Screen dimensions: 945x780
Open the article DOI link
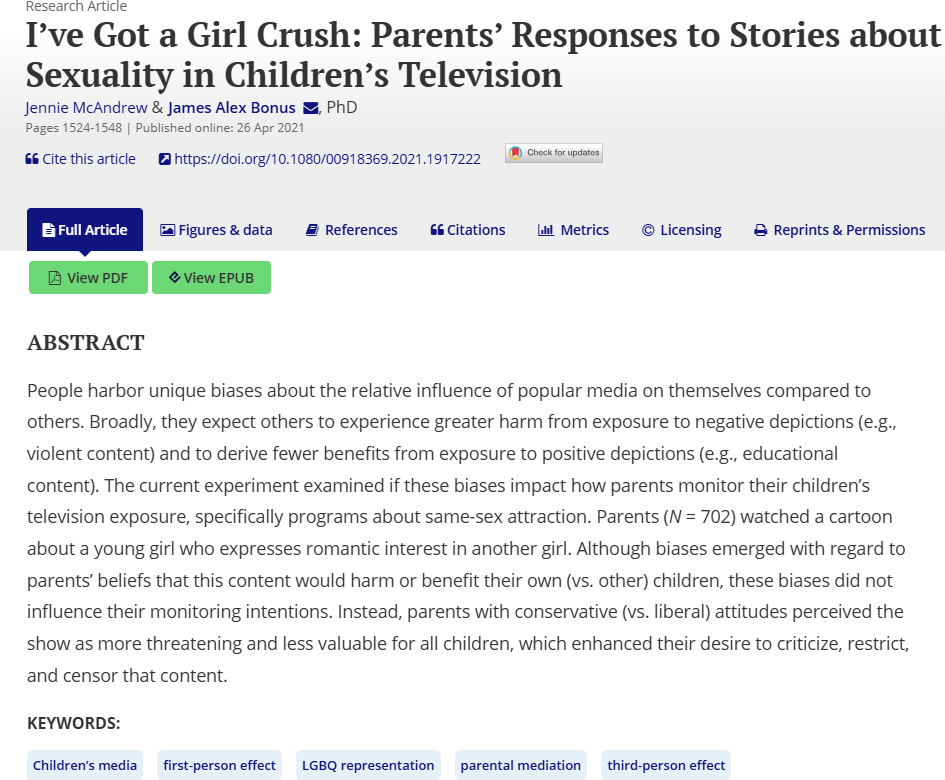click(x=327, y=159)
